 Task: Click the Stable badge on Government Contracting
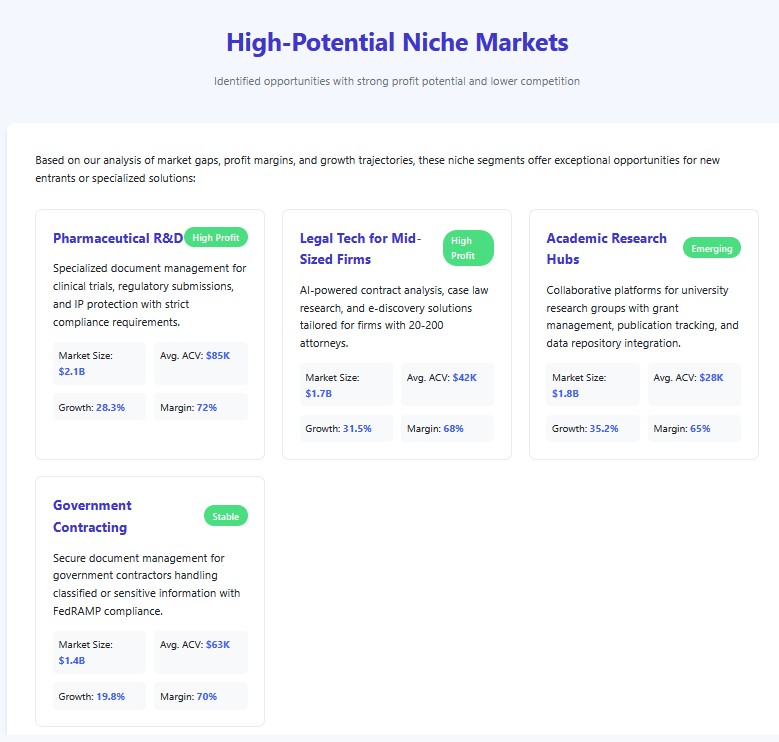point(226,516)
